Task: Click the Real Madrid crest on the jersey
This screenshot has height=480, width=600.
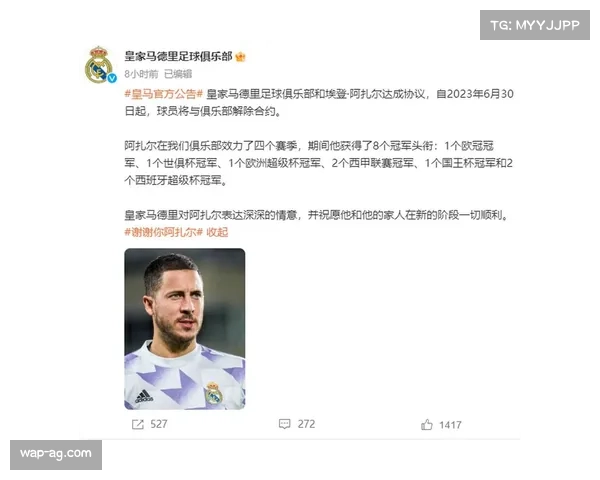Action: click(x=214, y=393)
